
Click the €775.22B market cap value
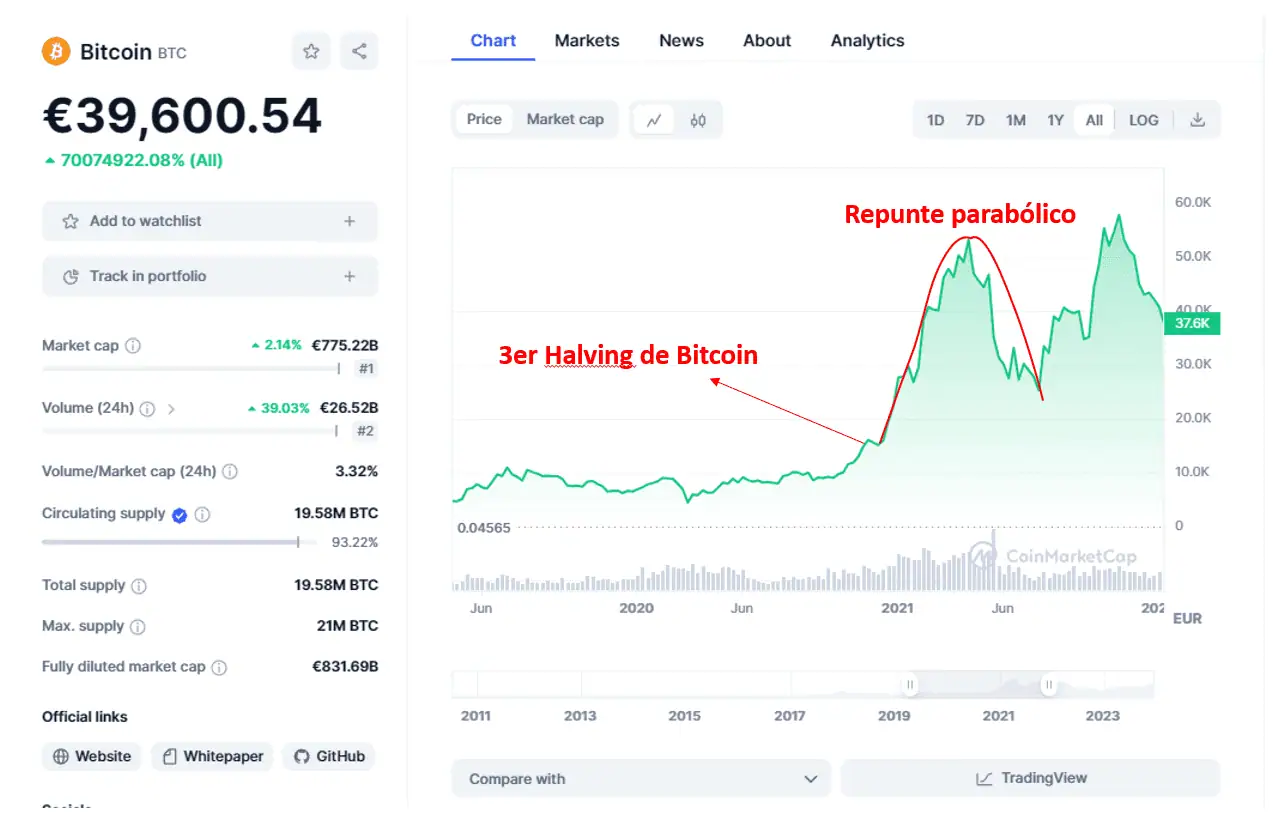pyautogui.click(x=345, y=345)
